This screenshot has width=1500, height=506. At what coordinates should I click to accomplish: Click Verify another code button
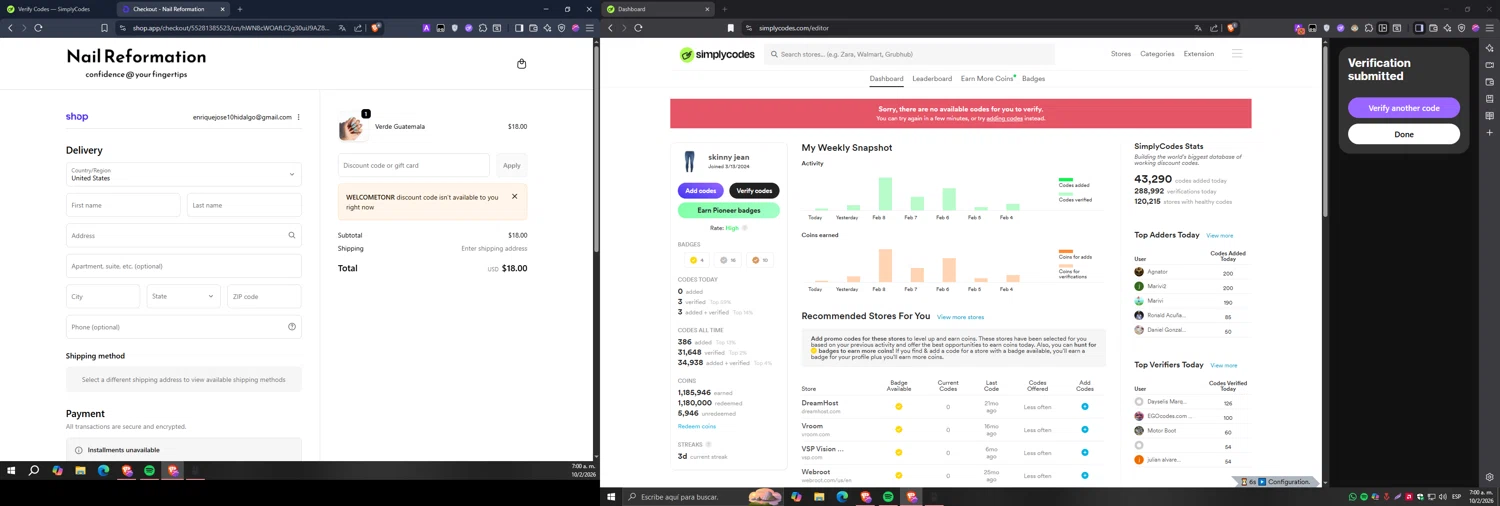pos(1404,108)
